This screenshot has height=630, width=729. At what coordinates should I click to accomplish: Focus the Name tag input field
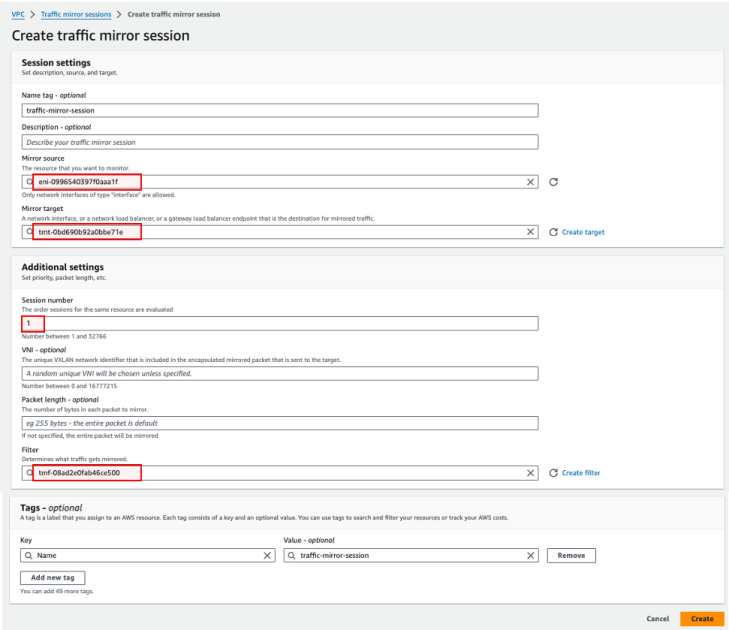point(280,110)
